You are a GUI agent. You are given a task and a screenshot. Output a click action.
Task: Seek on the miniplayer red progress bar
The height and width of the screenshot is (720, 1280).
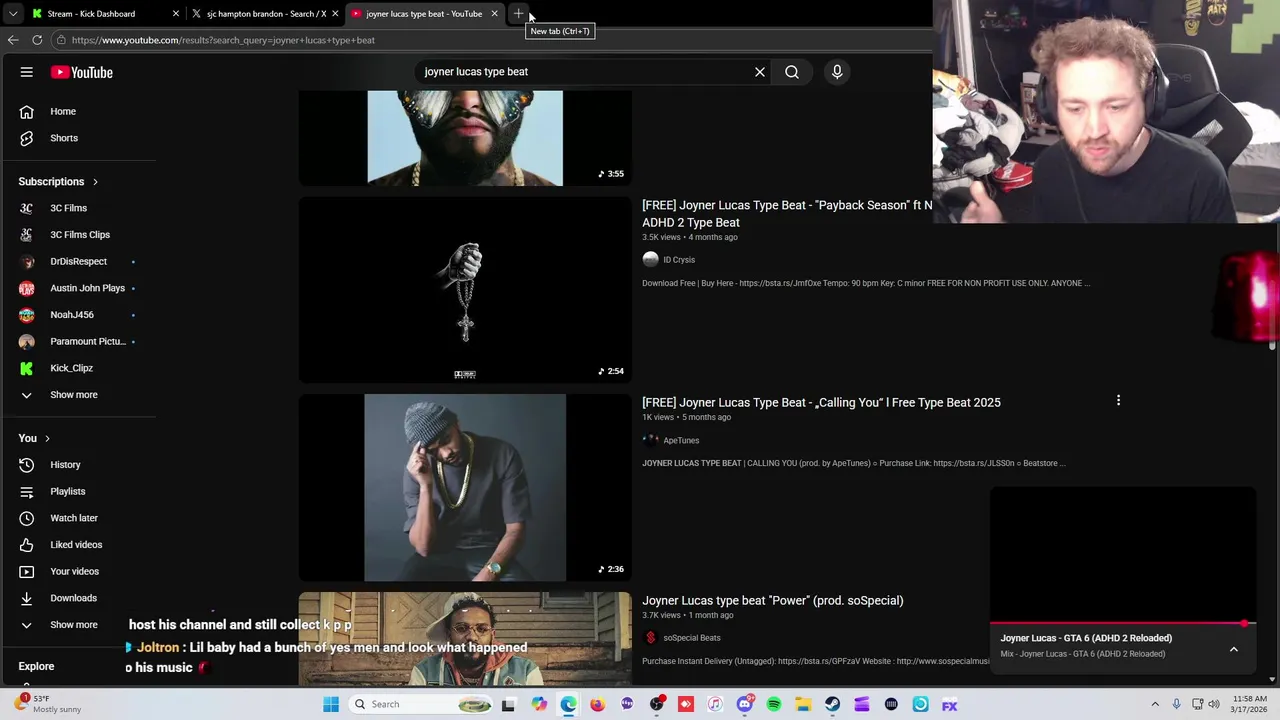[x=1122, y=624]
